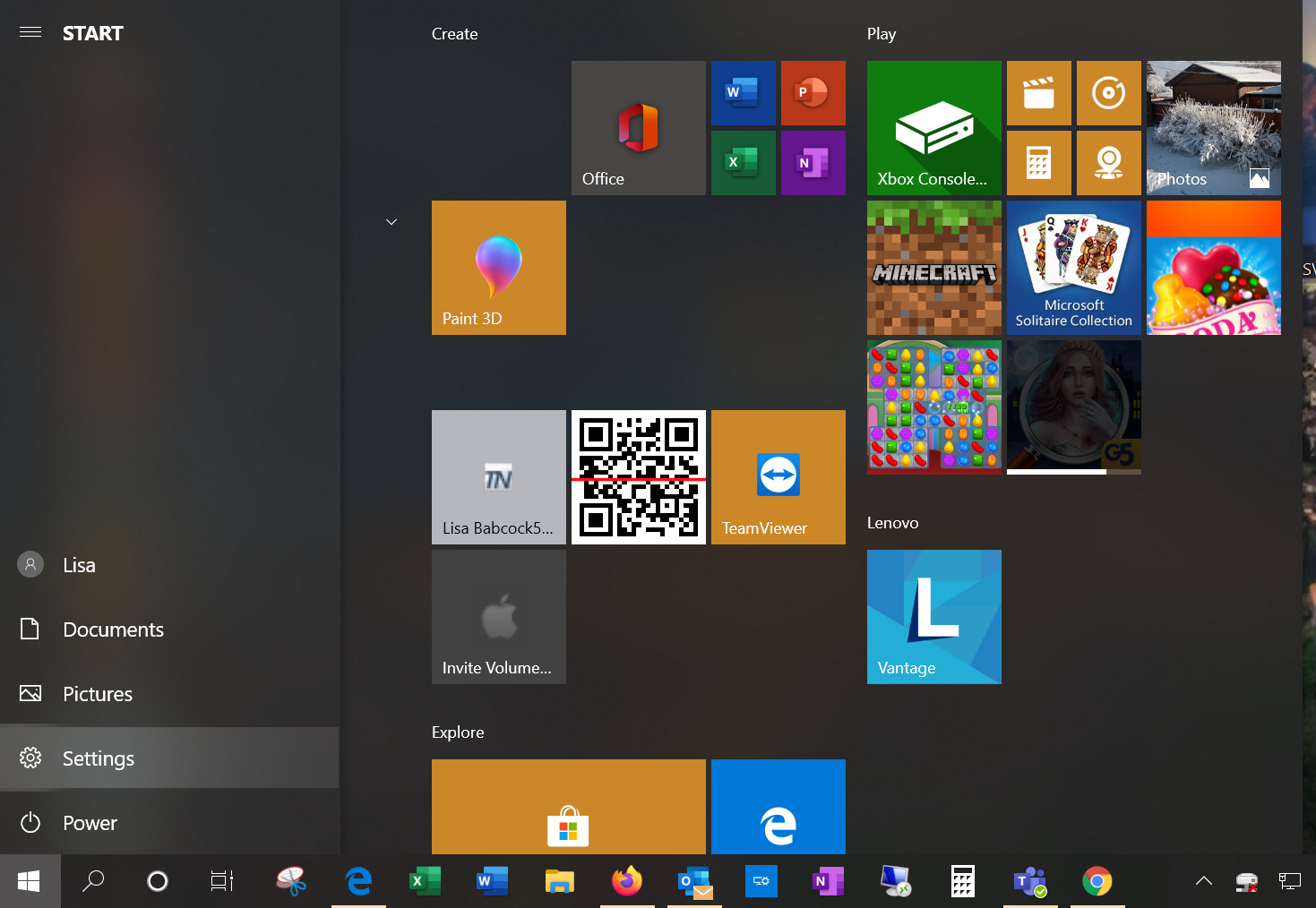Click the red-roofed drive tray icon

tap(1247, 882)
